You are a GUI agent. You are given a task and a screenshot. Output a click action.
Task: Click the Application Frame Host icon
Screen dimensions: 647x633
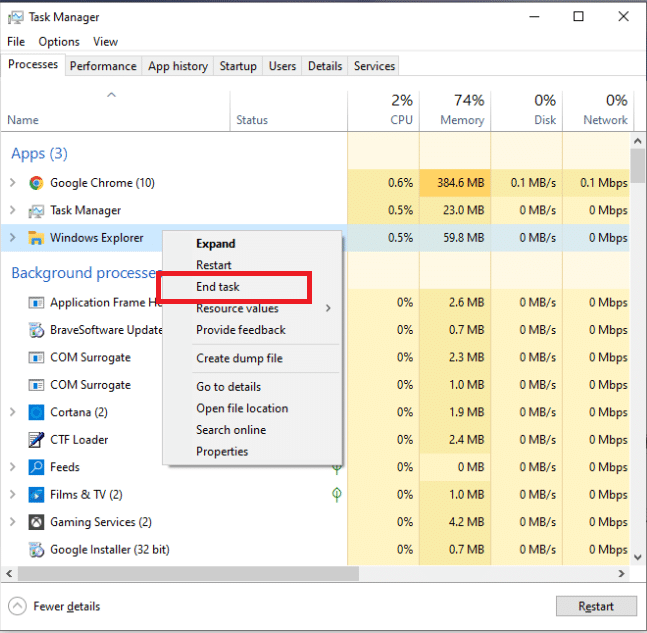pos(36,303)
